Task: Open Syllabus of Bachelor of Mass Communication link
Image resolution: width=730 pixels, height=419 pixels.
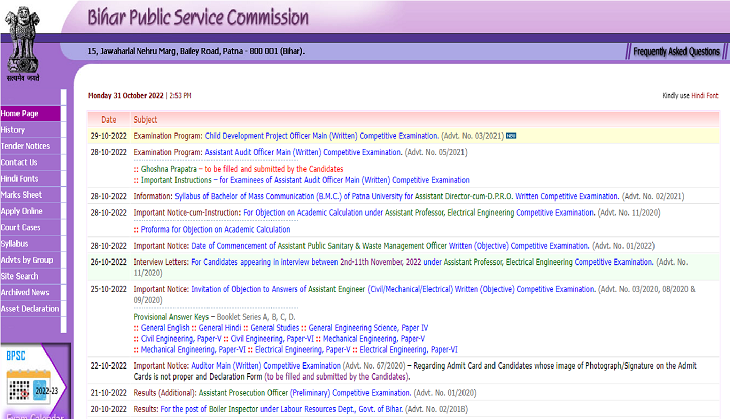Action: (397, 196)
